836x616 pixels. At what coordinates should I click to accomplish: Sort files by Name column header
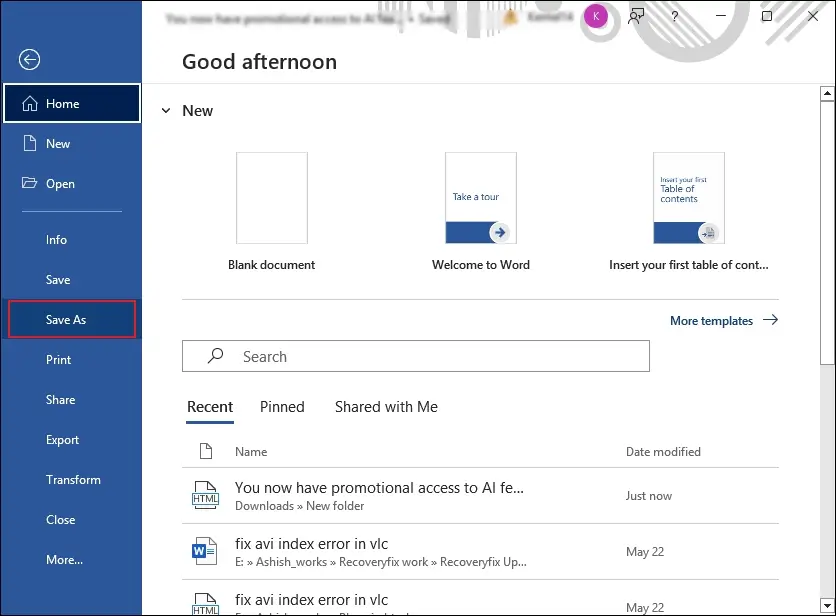tap(251, 452)
